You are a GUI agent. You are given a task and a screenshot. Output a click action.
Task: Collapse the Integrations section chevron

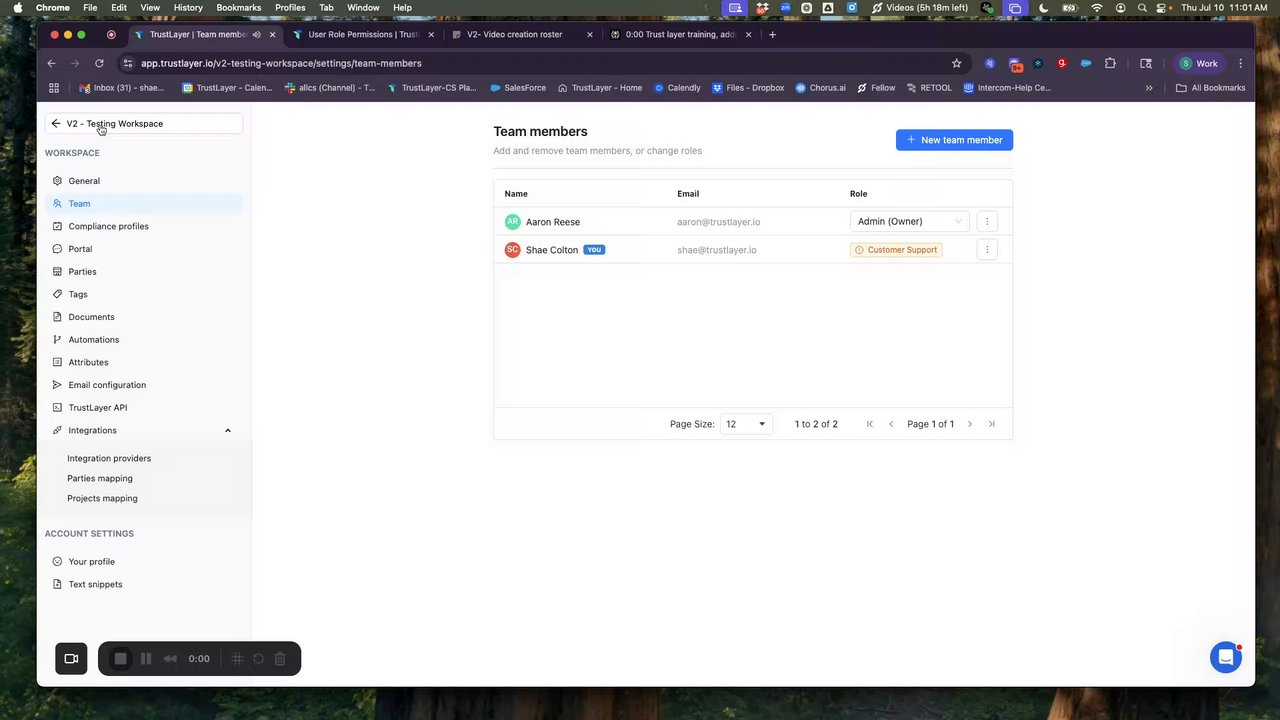228,431
